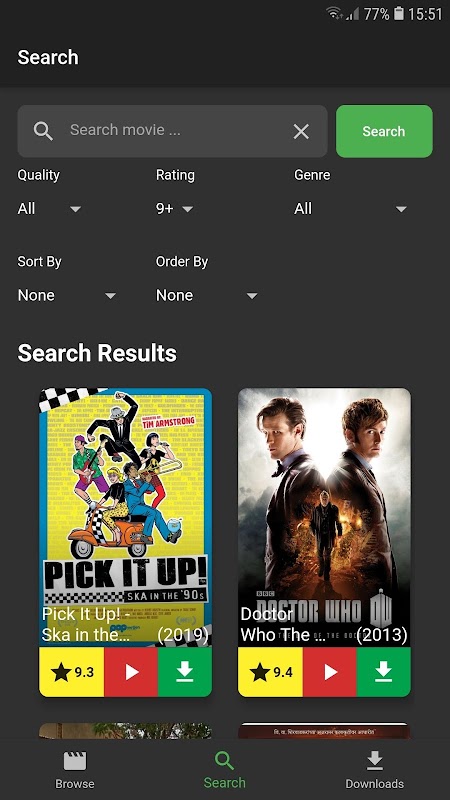The image size is (450, 800).
Task: Expand the Sort By dropdown
Action: tap(67, 295)
